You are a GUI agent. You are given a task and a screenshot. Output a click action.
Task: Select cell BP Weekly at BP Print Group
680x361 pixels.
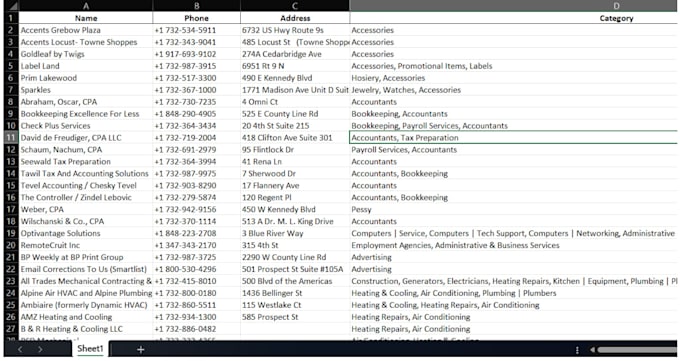[86, 257]
